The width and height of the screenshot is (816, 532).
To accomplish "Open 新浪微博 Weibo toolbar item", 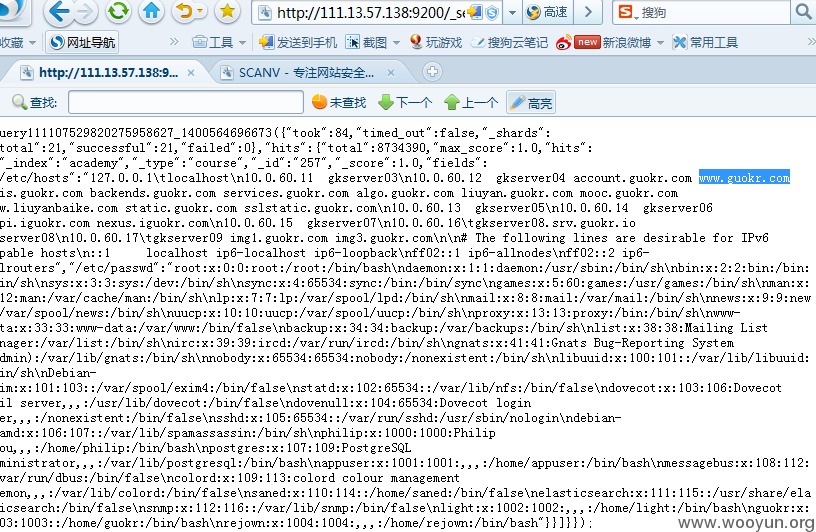I will coord(604,42).
